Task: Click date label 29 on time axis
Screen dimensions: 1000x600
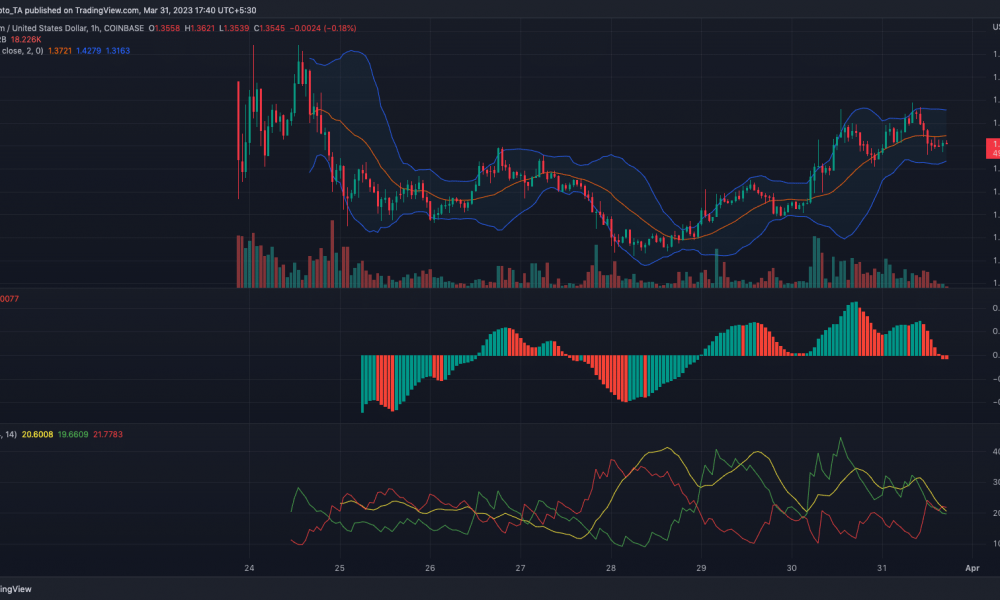Action: [701, 567]
